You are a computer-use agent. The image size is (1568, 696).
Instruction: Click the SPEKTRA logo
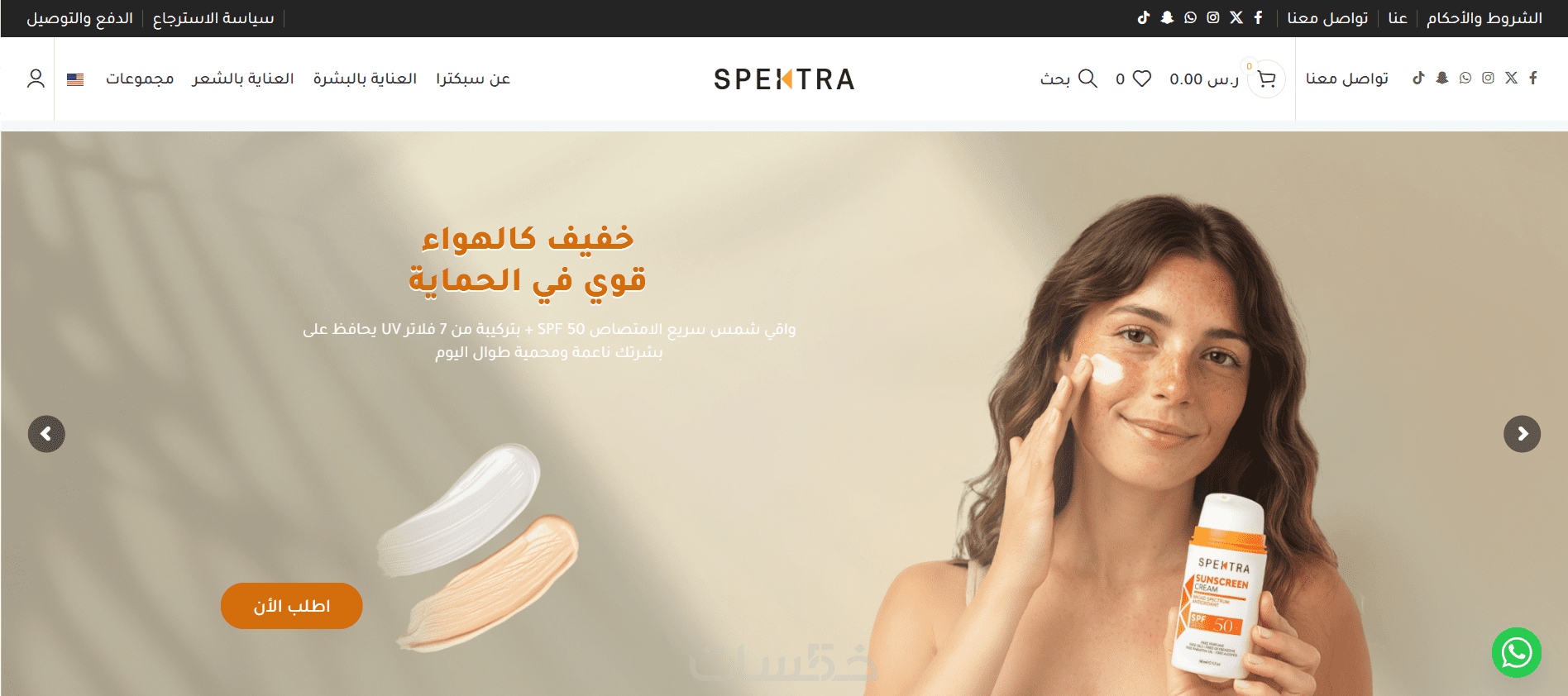(784, 79)
